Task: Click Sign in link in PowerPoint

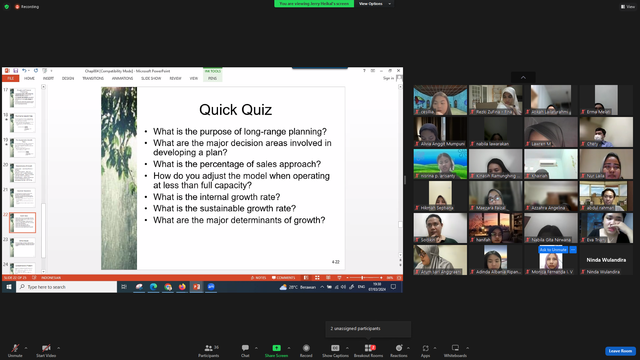Action: pyautogui.click(x=388, y=78)
